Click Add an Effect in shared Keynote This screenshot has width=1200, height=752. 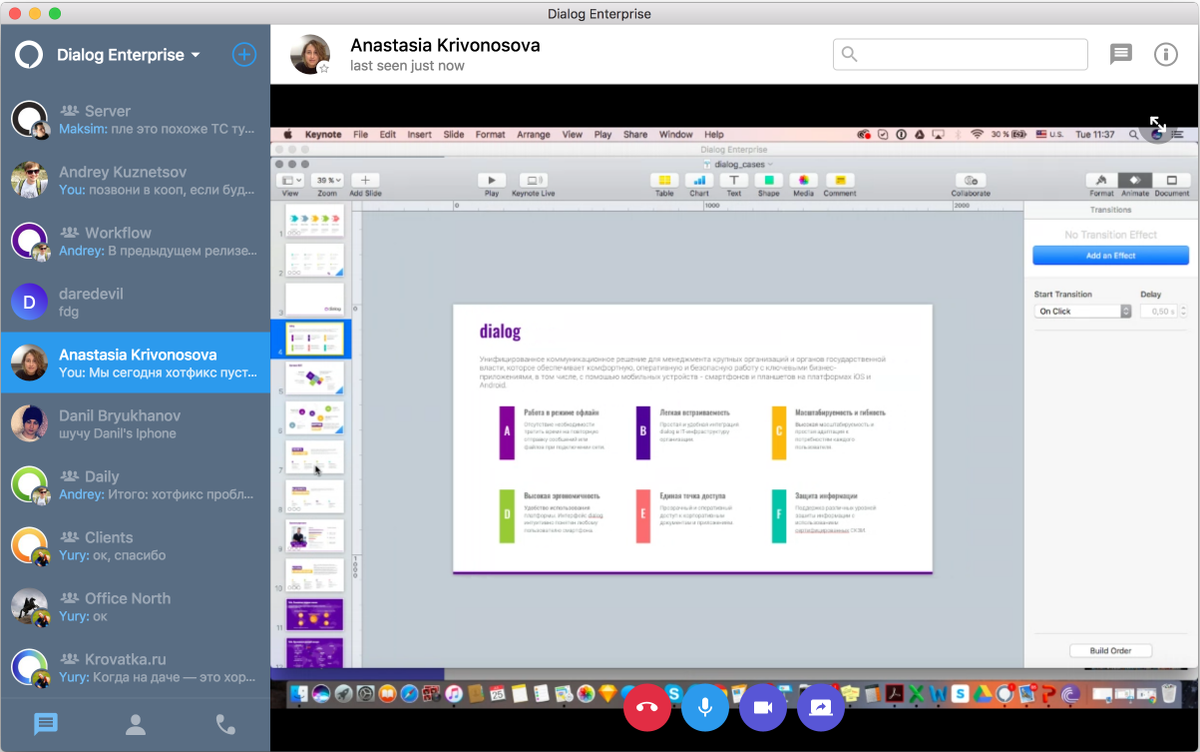click(x=1111, y=256)
